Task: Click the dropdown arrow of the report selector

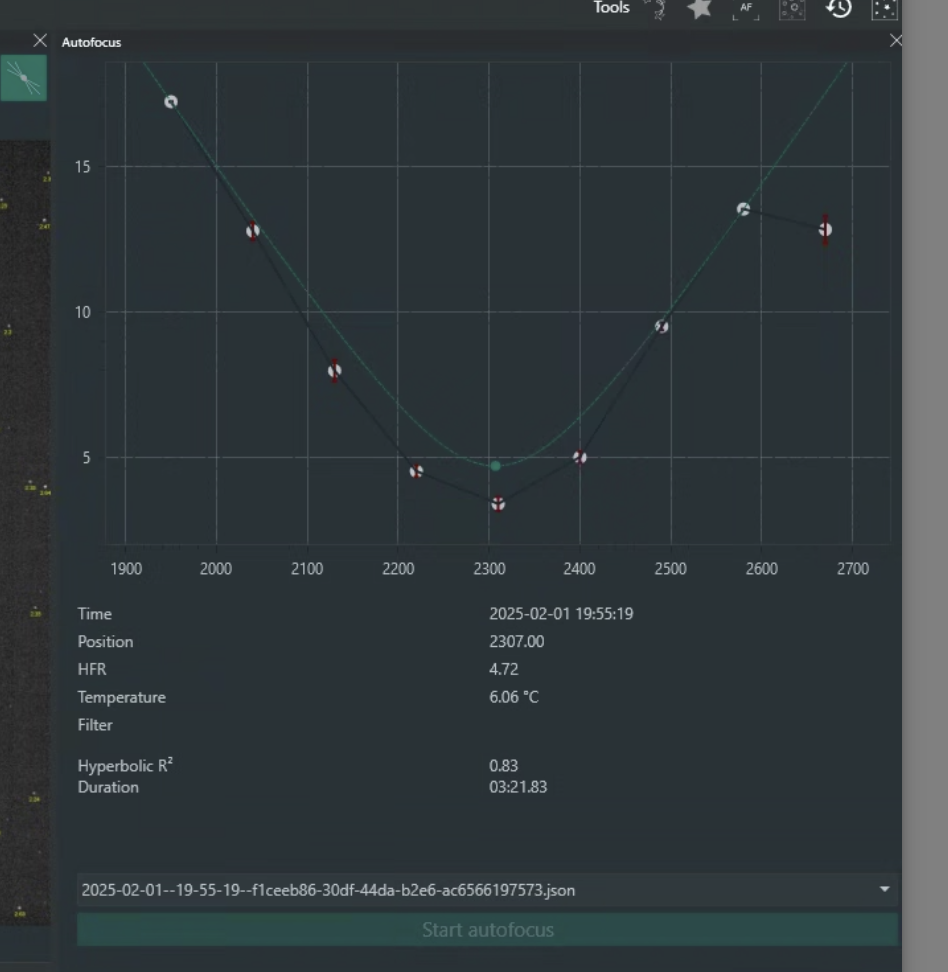Action: coord(885,889)
